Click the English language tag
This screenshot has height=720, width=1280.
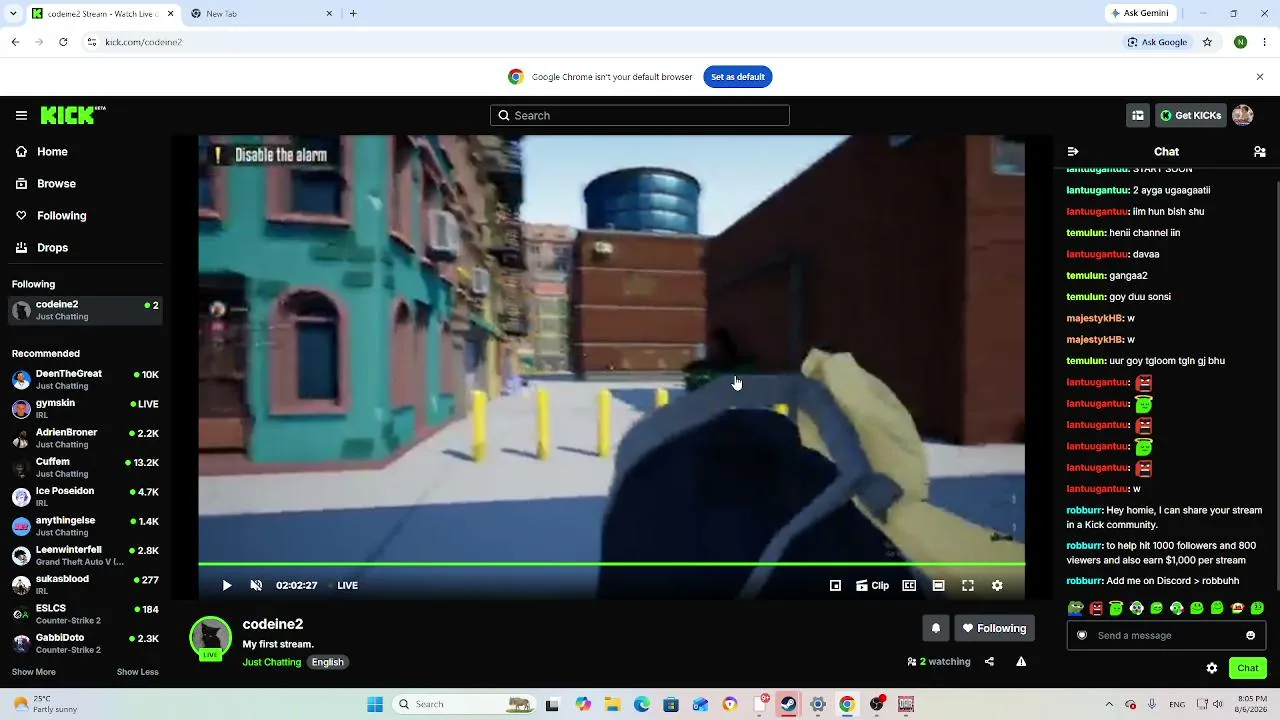pos(327,662)
